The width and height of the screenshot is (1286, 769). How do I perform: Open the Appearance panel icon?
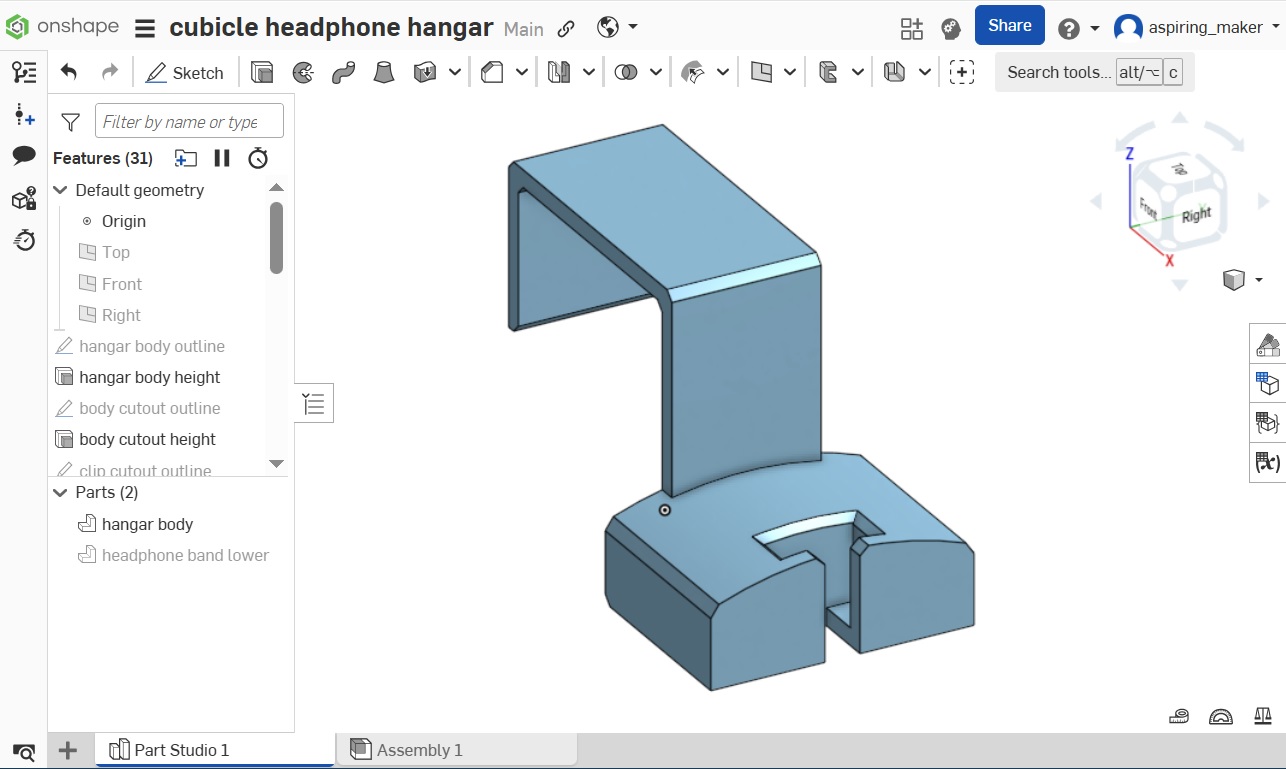click(x=1268, y=346)
